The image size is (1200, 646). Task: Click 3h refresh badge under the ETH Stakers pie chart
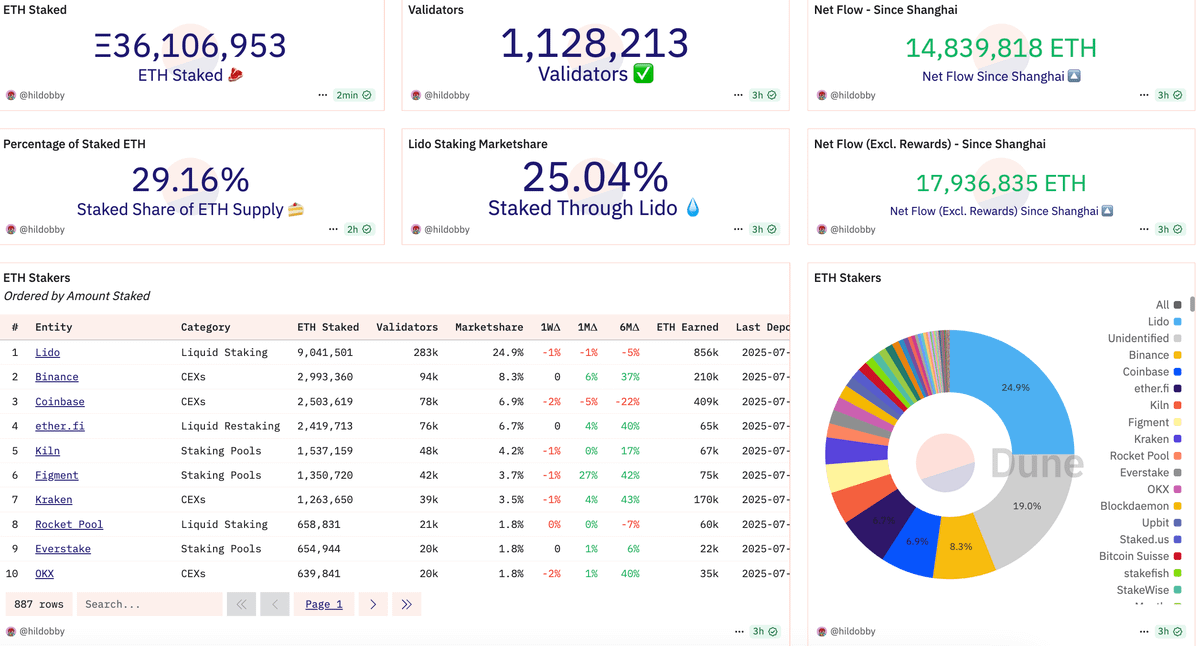[x=1170, y=631]
